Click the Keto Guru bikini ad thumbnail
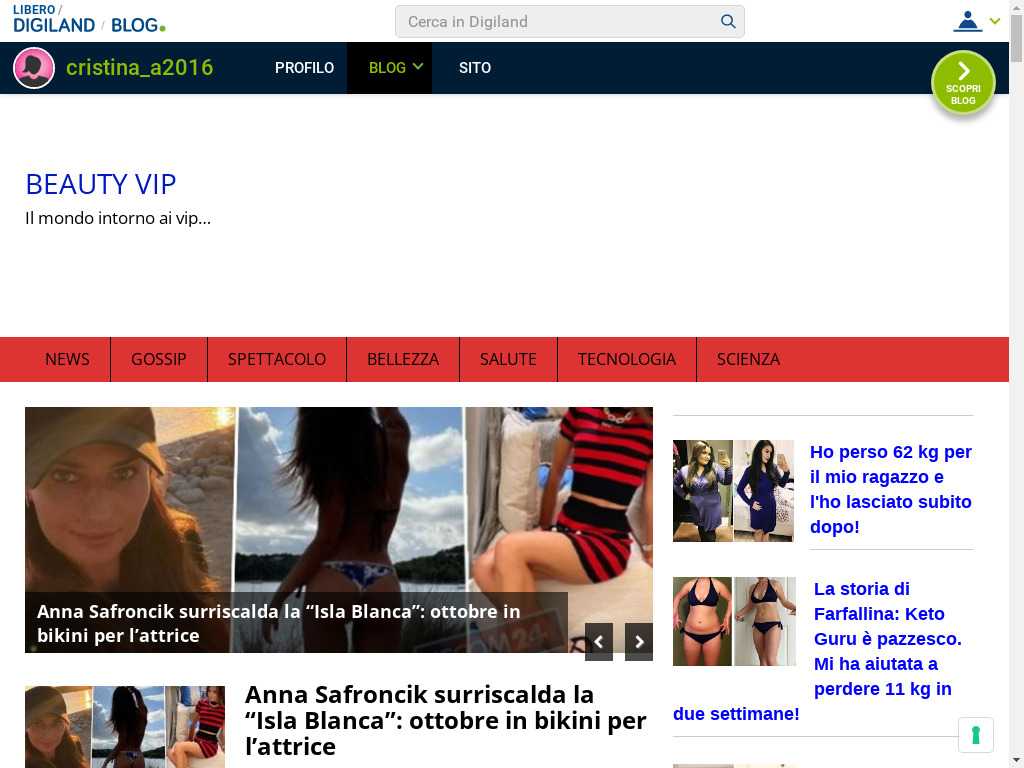Image resolution: width=1024 pixels, height=768 pixels. point(734,621)
